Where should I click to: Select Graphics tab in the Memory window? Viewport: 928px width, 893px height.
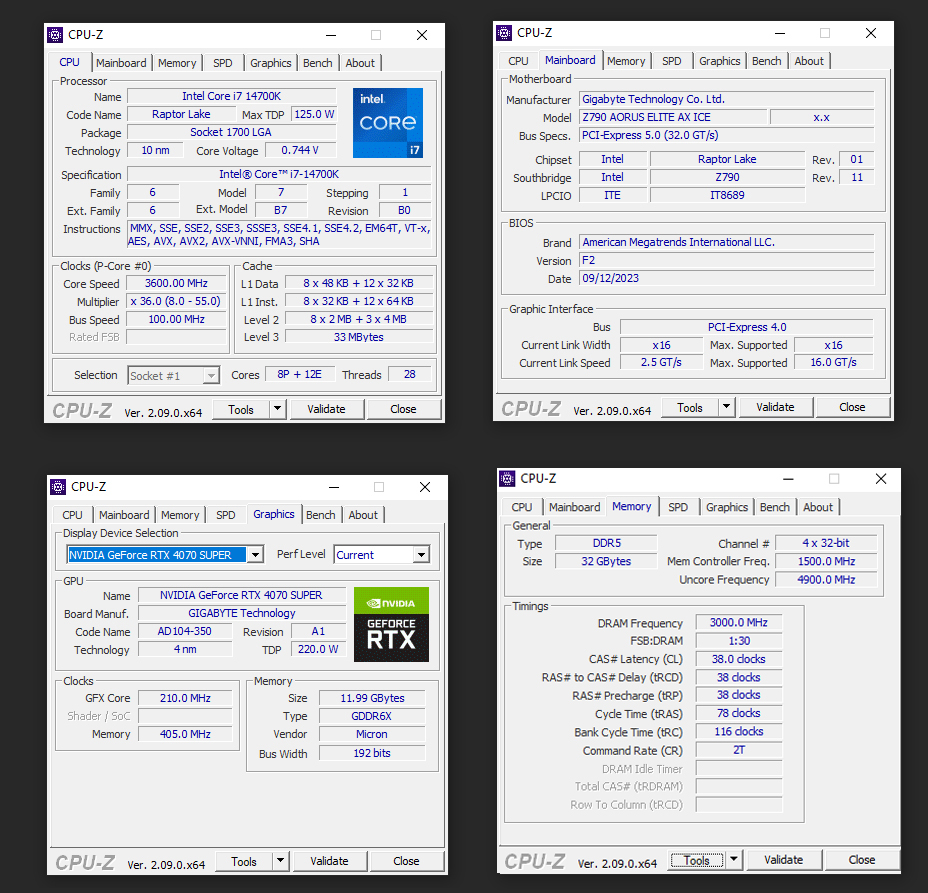pyautogui.click(x=727, y=507)
